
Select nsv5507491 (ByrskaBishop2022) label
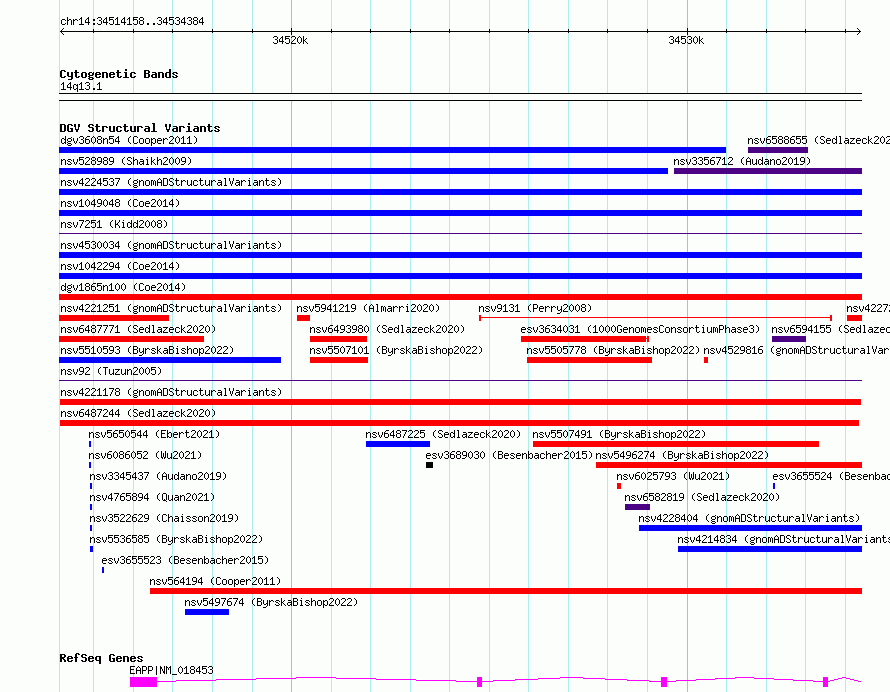(x=619, y=434)
